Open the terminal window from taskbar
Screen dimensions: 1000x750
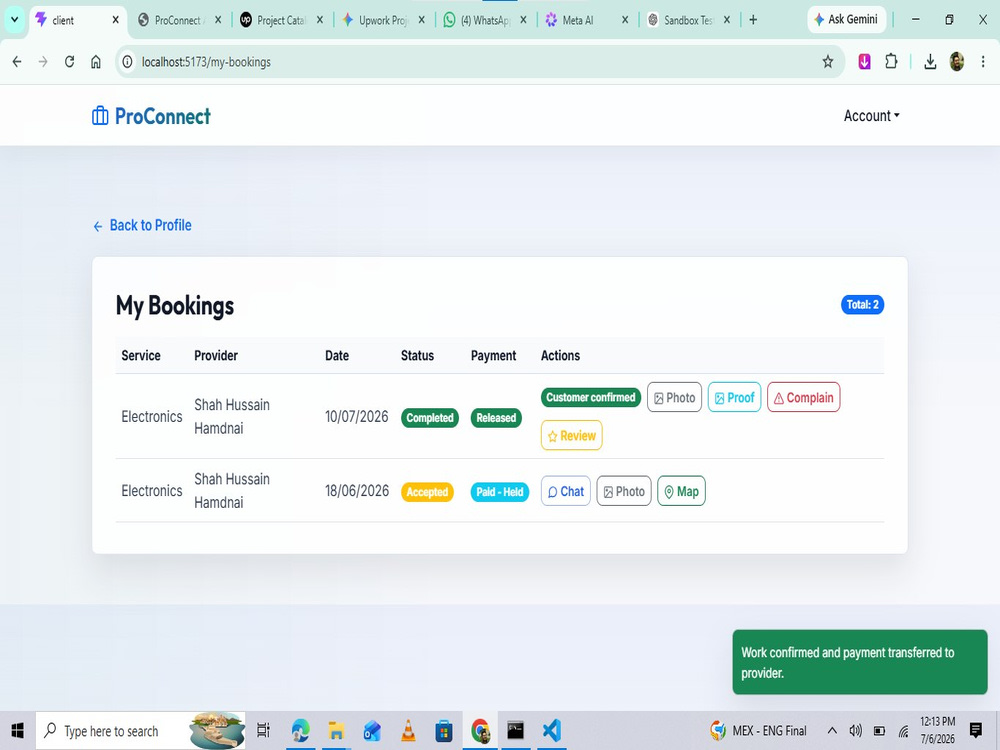click(515, 731)
